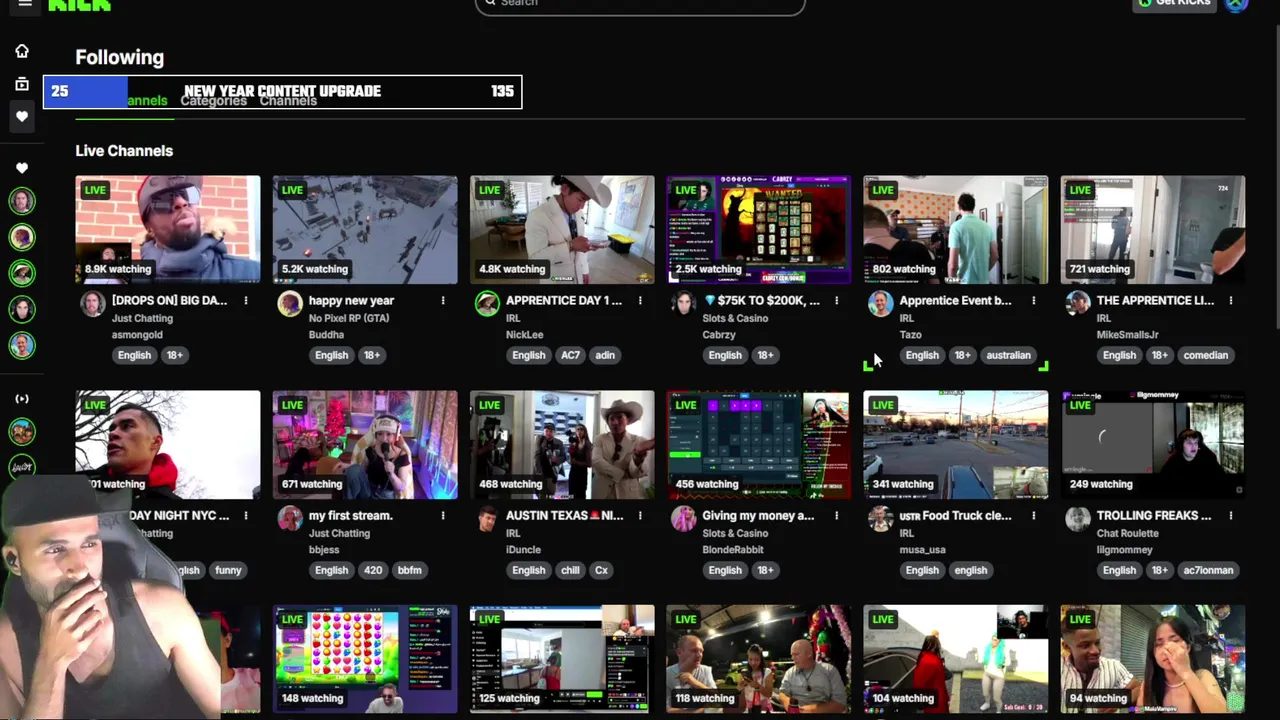Click BlondeRabbit's avatar beside Giving my money

pyautogui.click(x=684, y=519)
